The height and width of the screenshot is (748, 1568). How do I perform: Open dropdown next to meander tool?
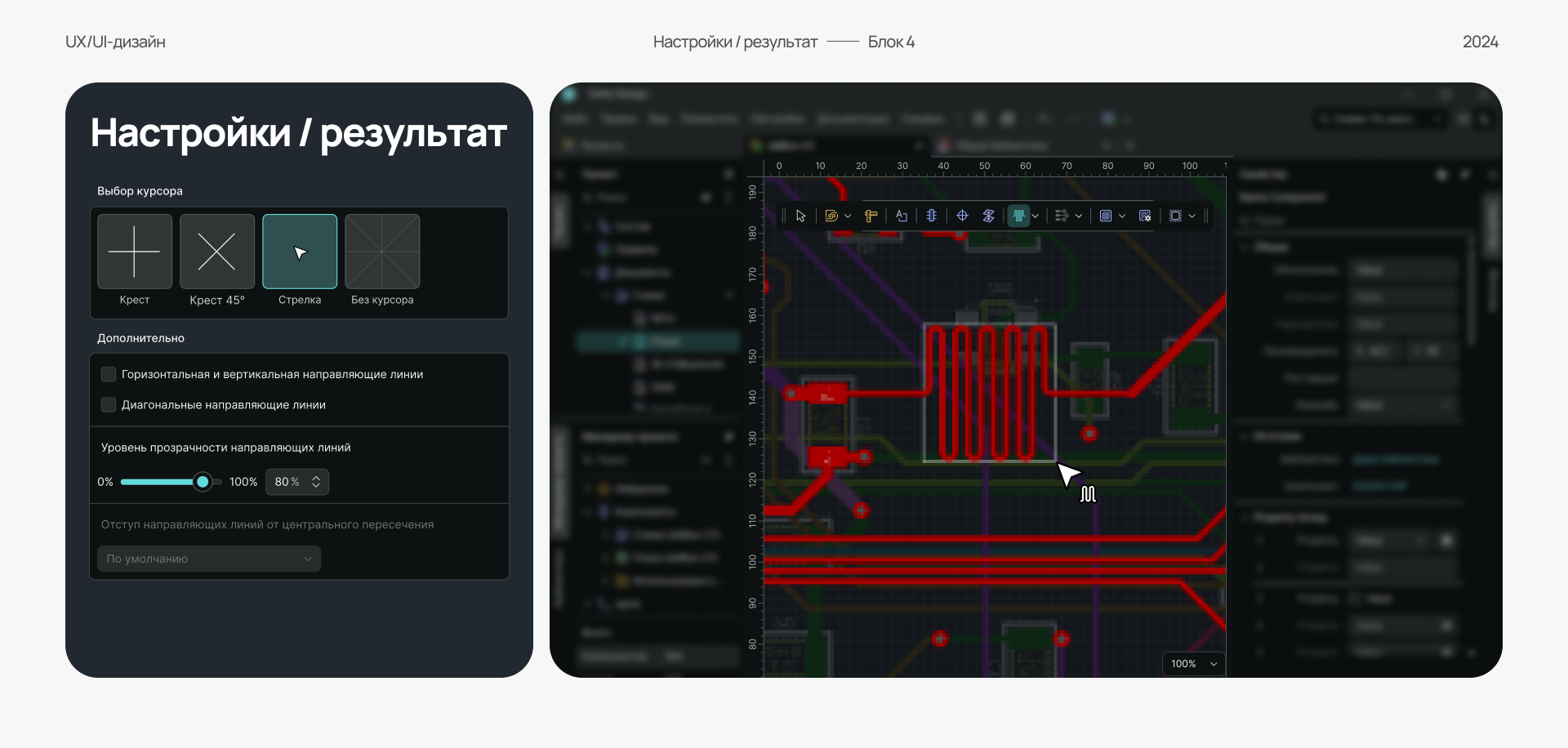click(1036, 216)
